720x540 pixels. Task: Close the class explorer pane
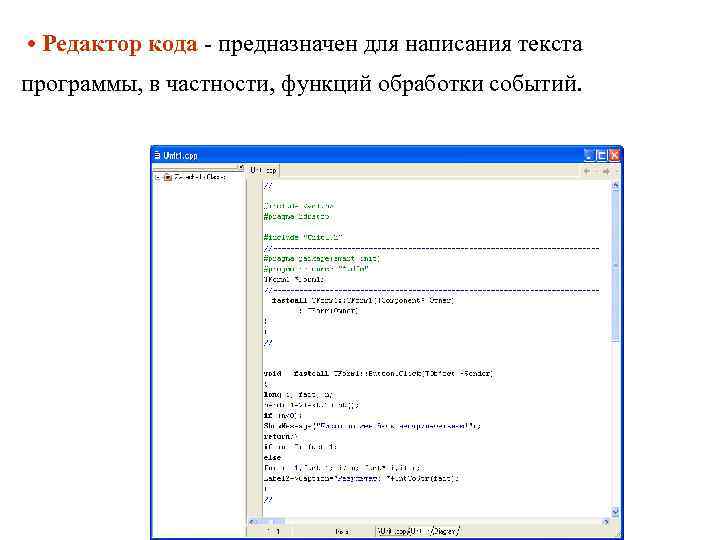240,166
